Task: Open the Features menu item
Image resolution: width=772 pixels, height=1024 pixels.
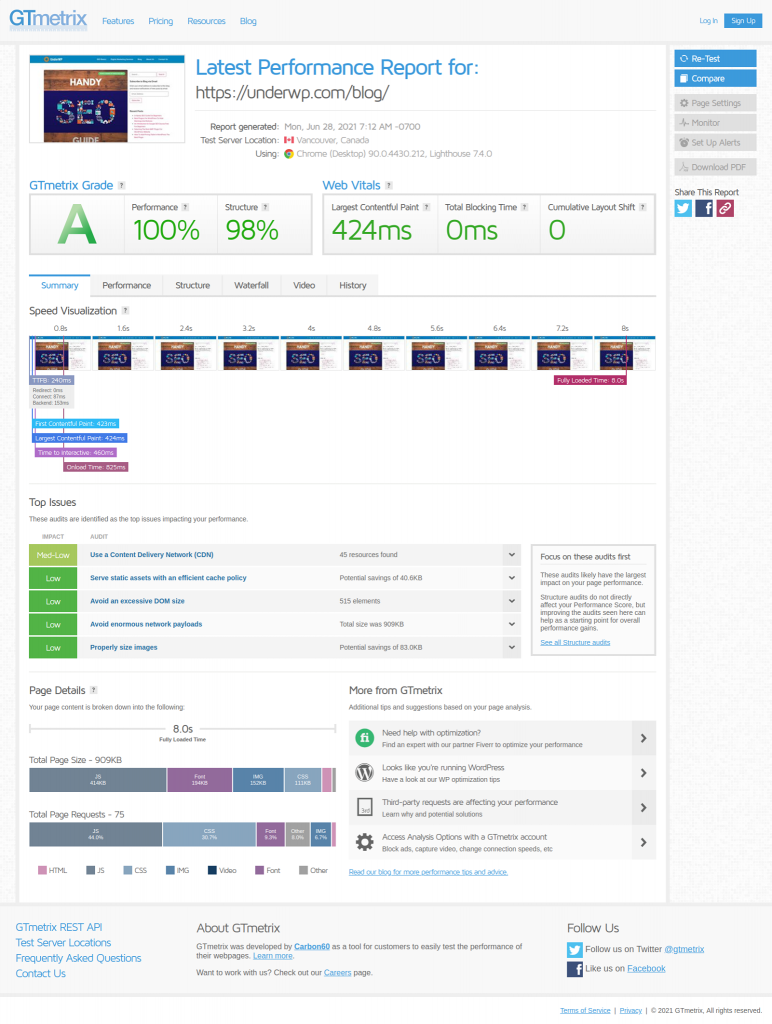Action: 118,21
